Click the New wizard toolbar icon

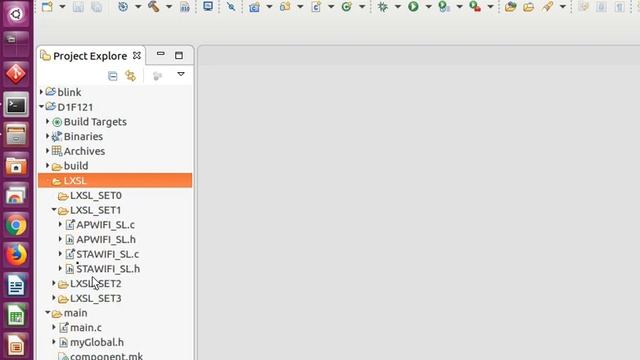click(x=47, y=7)
